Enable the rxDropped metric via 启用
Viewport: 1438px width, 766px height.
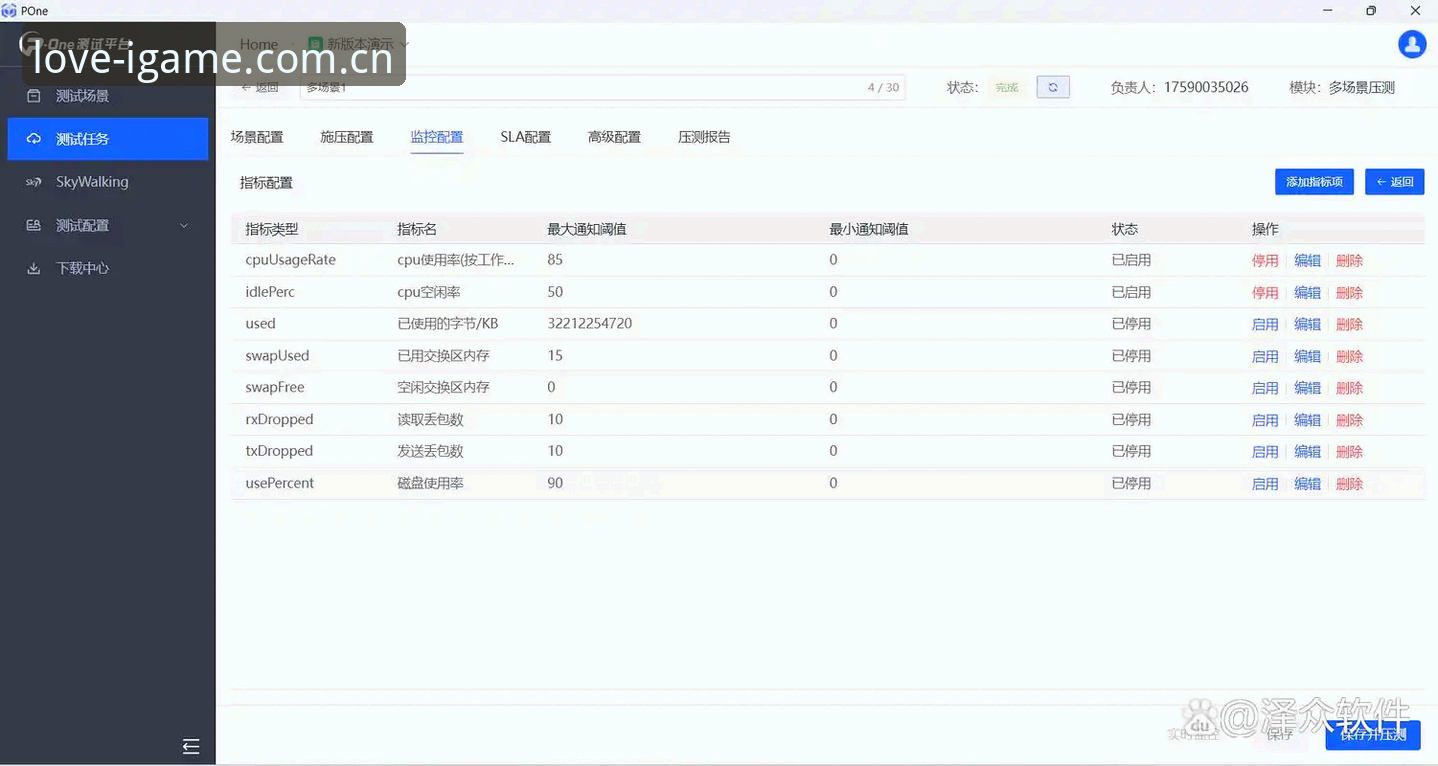(x=1265, y=420)
